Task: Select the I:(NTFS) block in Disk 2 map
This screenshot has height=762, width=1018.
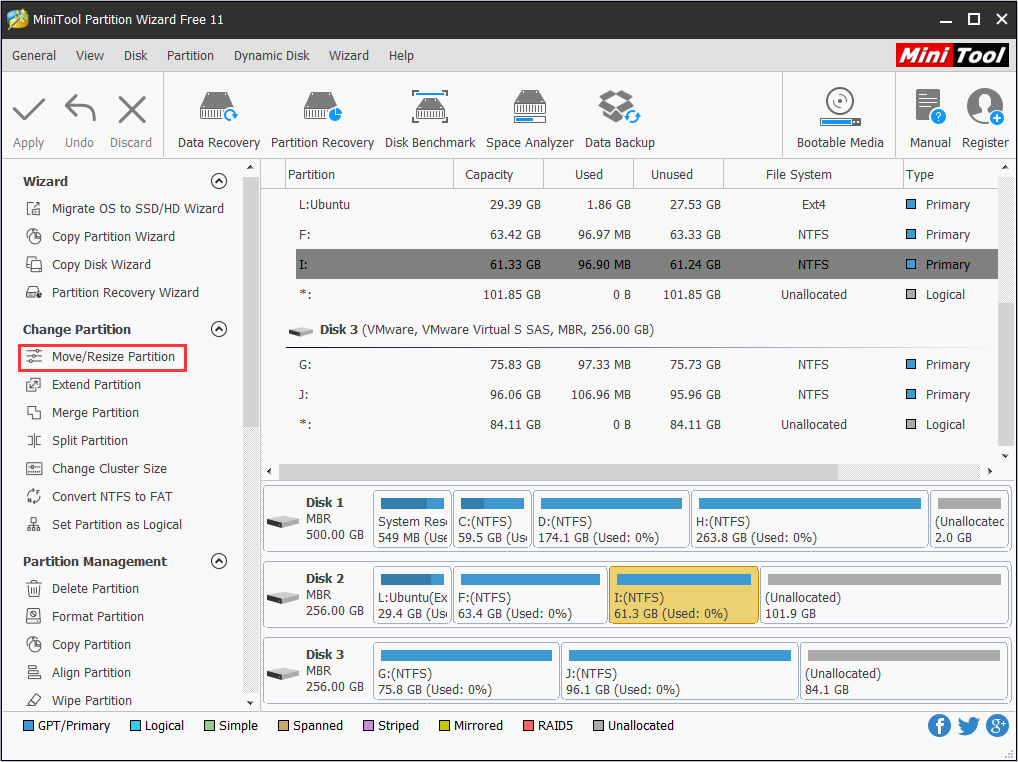Action: point(684,595)
